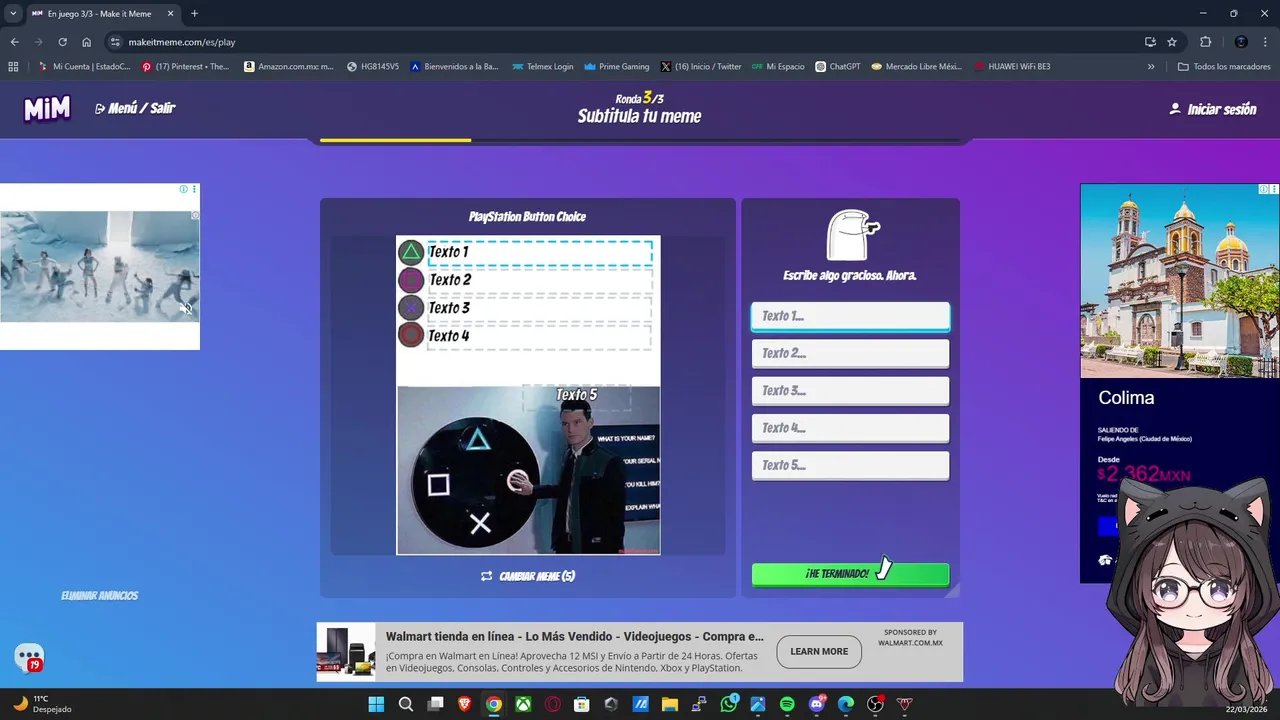The width and height of the screenshot is (1280, 720).
Task: Open the extensions puzzle icon
Action: [x=1205, y=42]
